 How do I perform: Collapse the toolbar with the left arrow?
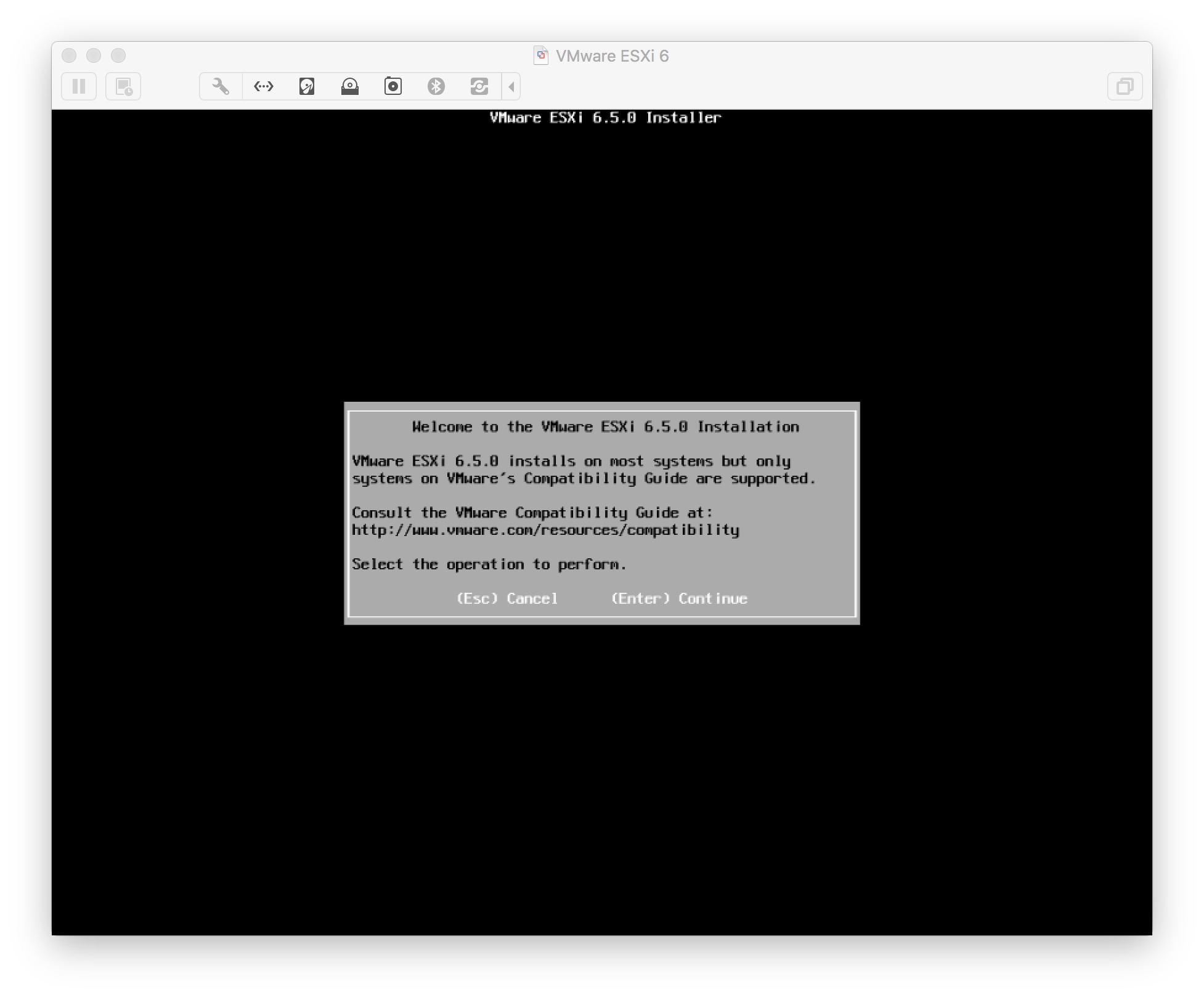[x=511, y=86]
